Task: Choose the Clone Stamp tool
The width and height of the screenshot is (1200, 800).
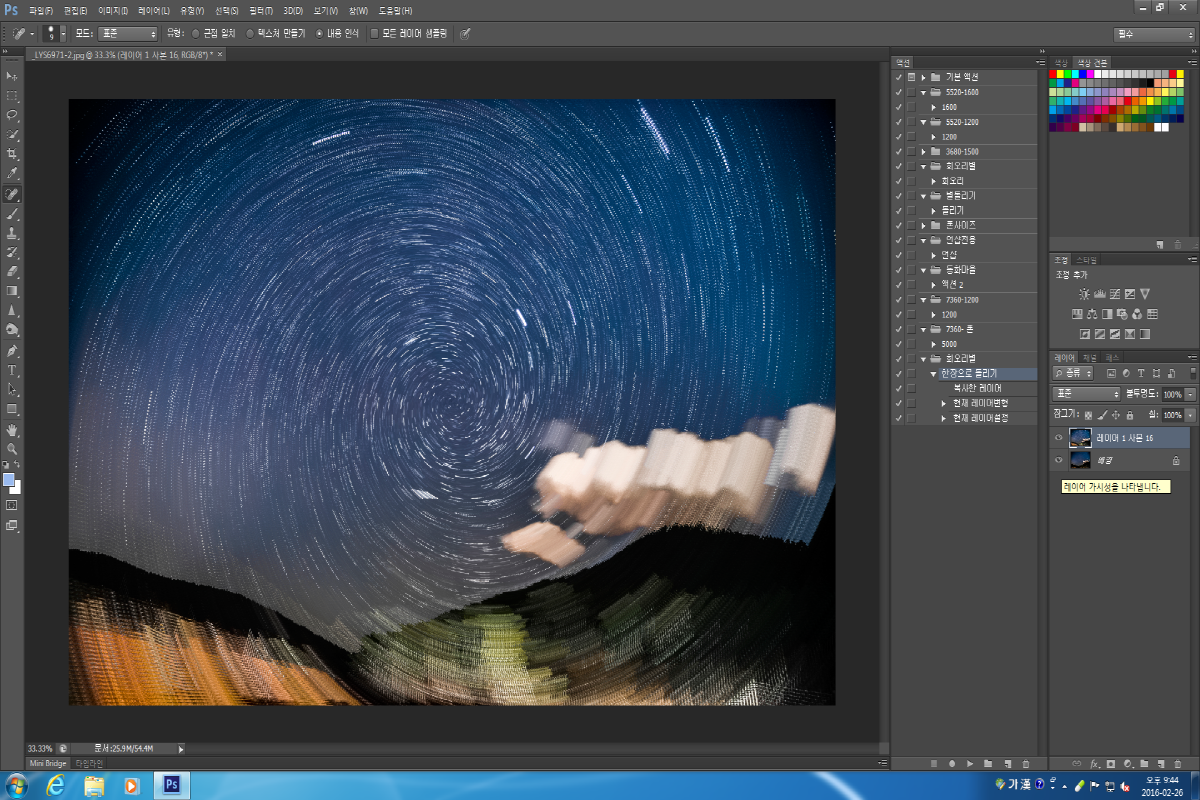Action: (12, 232)
